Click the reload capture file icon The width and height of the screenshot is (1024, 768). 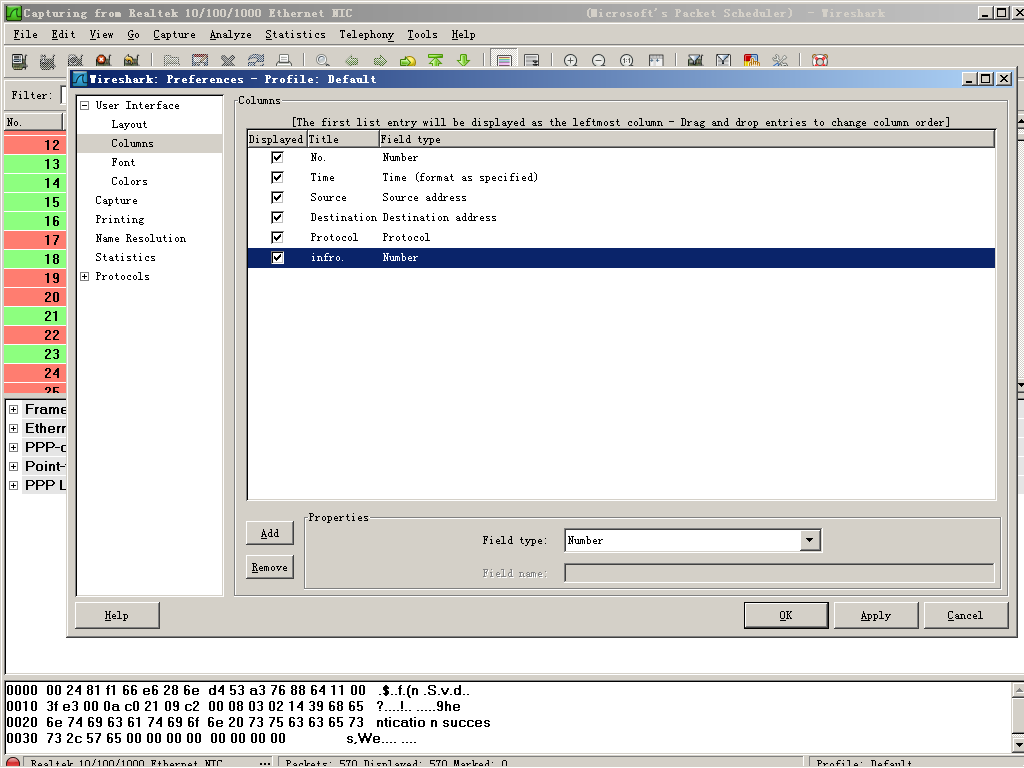pyautogui.click(x=256, y=61)
